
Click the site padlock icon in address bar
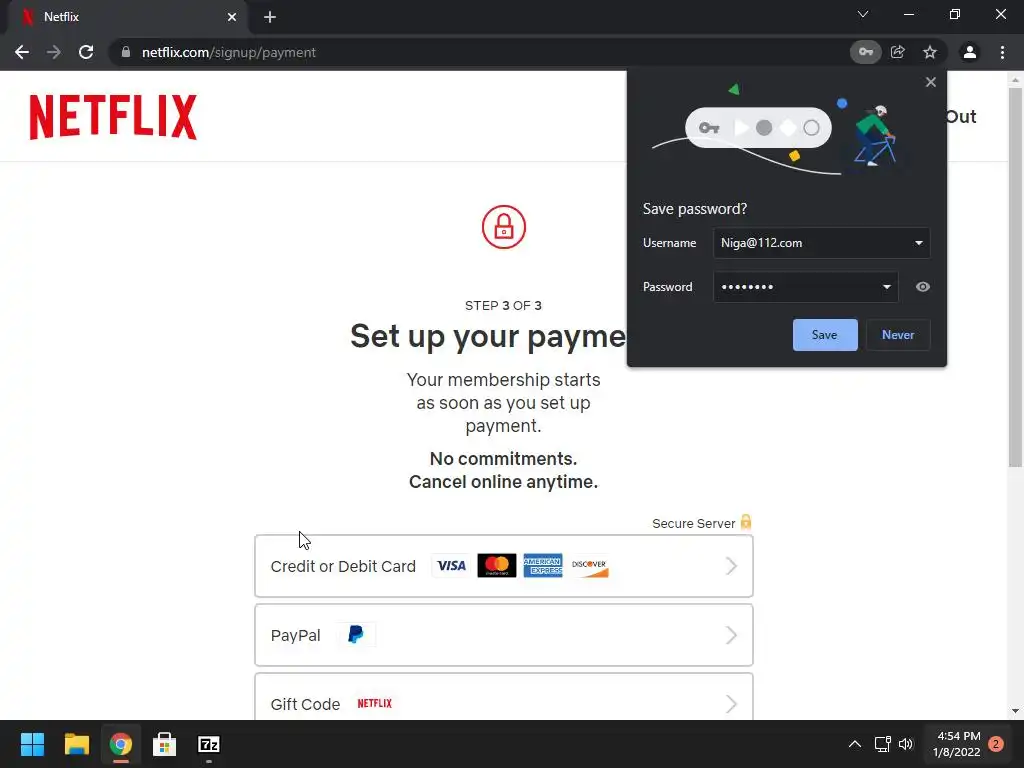(126, 52)
